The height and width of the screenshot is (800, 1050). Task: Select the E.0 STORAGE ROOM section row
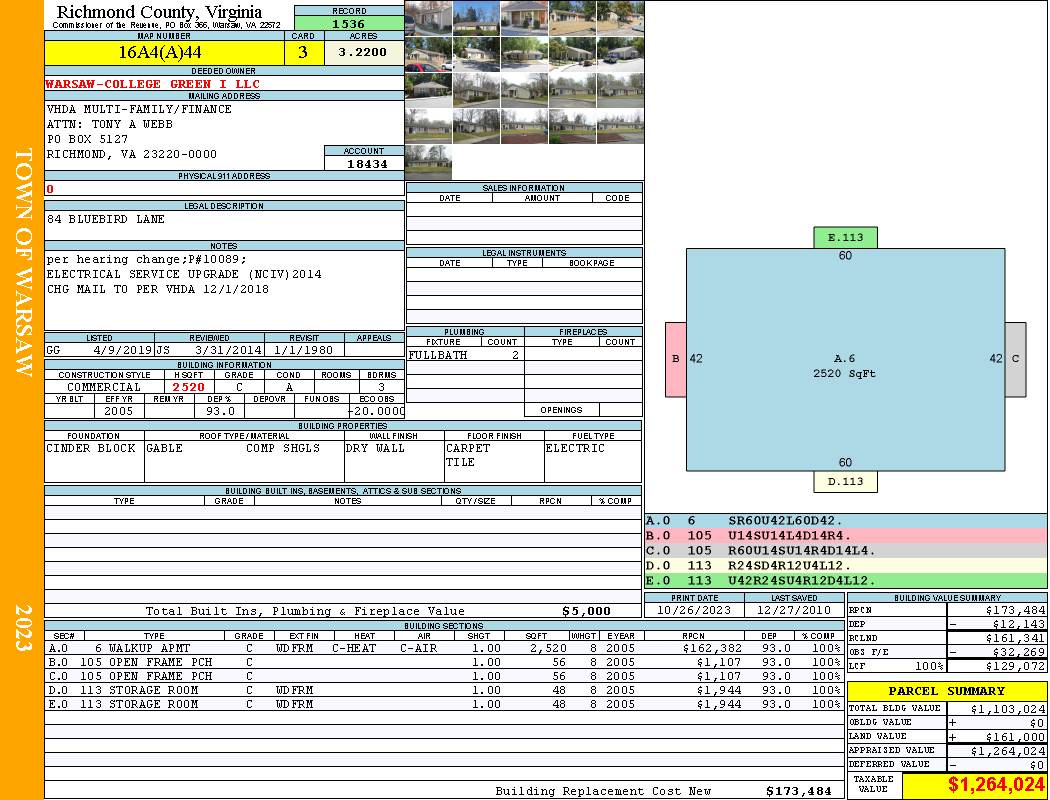coord(440,704)
